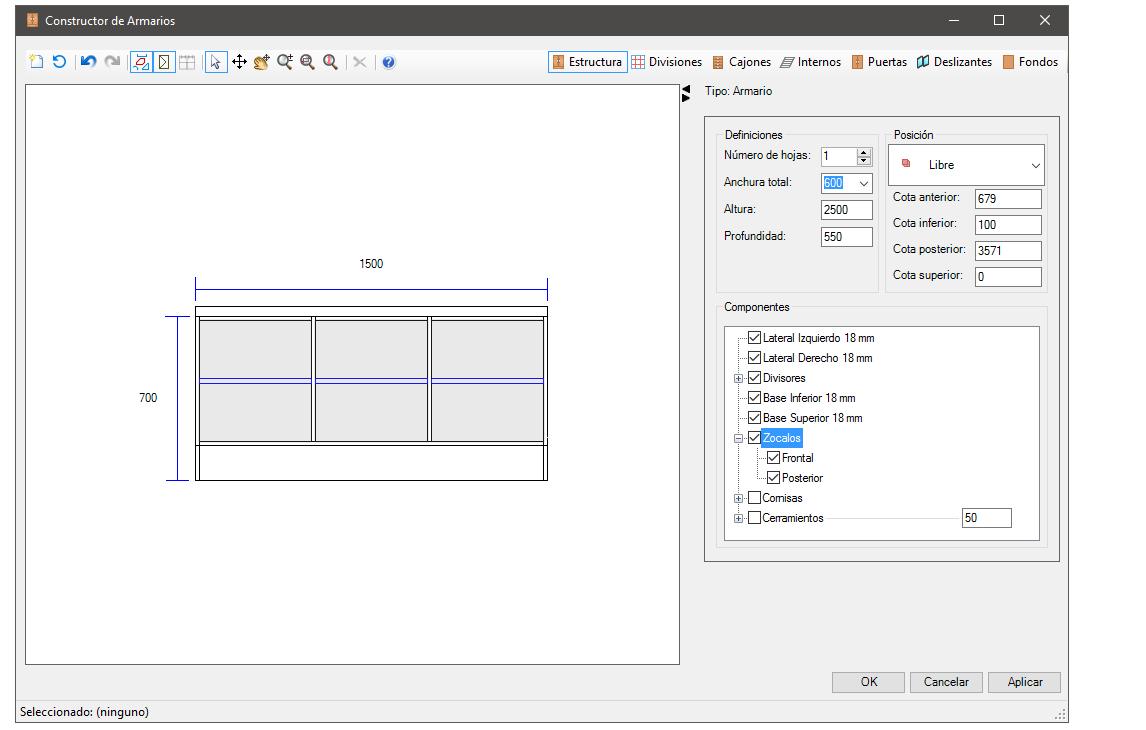Click the zoom window magnifier icon
Viewport: 1146px width, 730px height.
click(x=308, y=62)
